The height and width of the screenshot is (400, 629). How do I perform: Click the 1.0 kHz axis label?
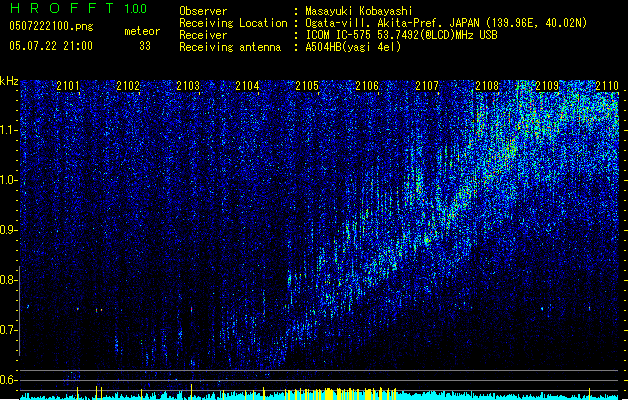pyautogui.click(x=9, y=180)
